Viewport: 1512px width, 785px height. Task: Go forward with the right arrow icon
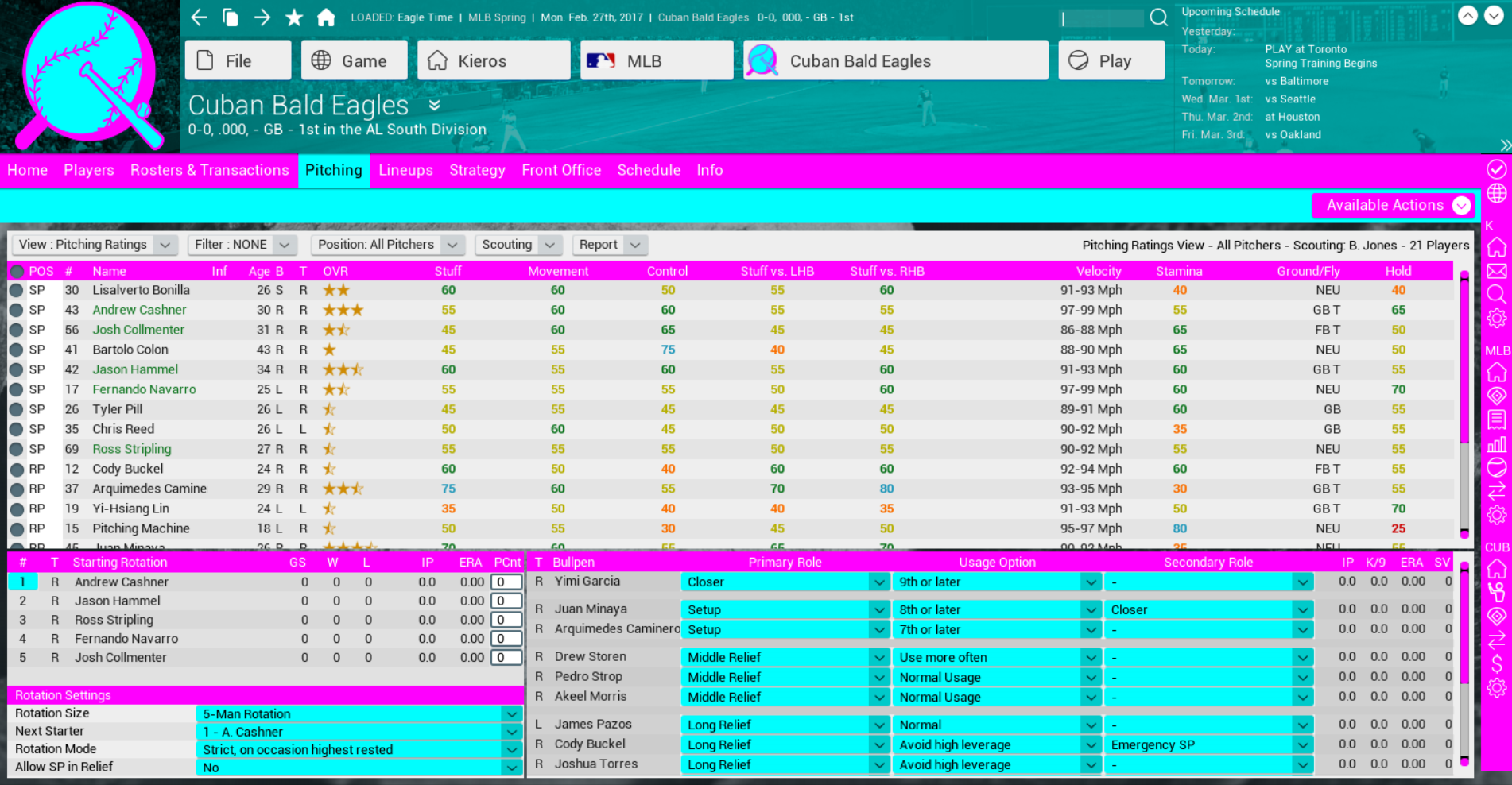[x=262, y=17]
